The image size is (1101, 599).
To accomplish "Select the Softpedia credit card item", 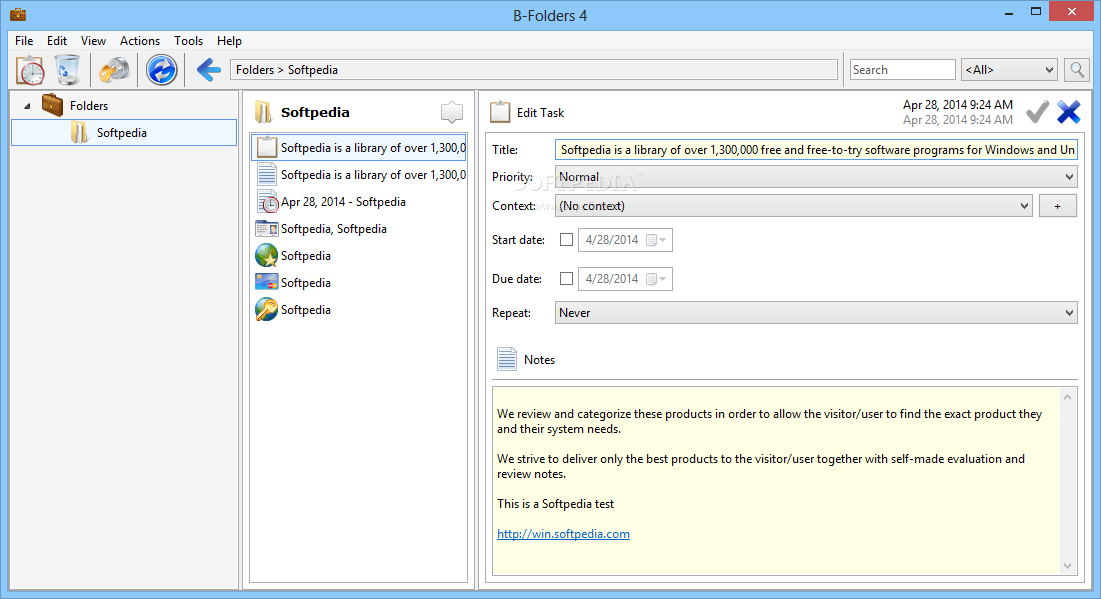I will click(358, 282).
